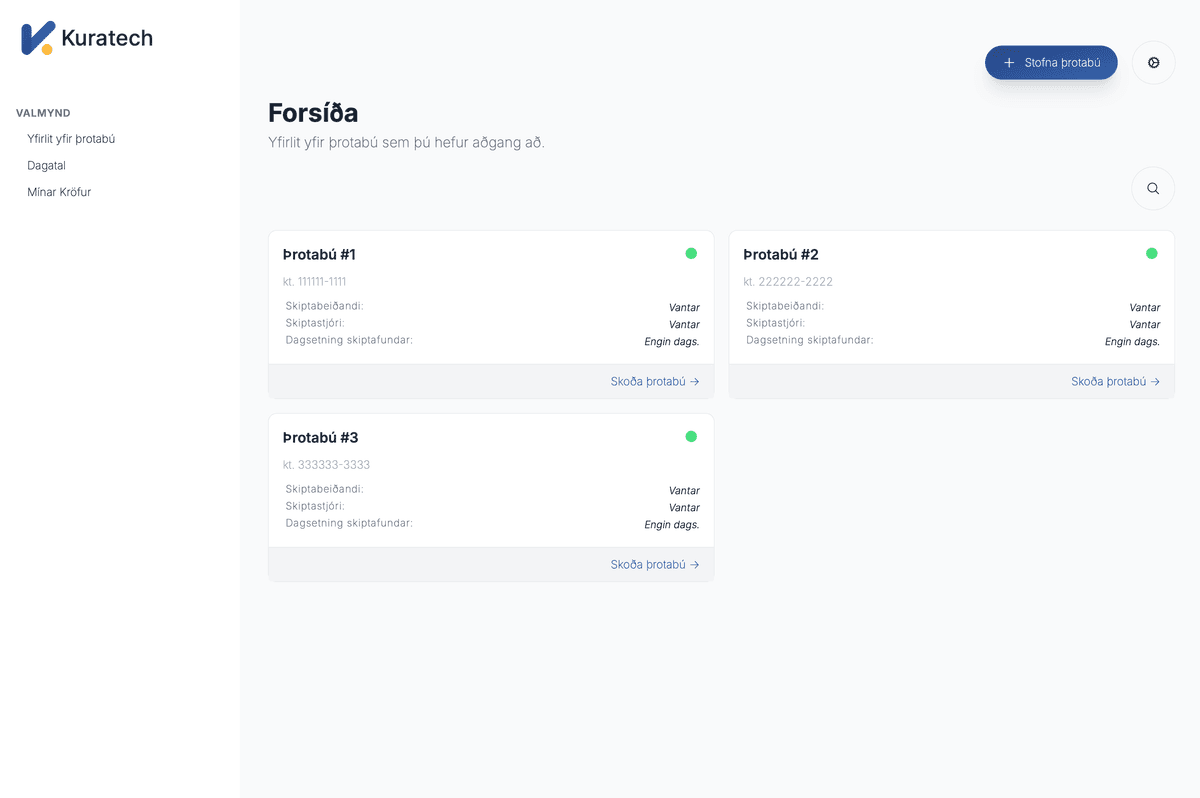Screen dimensions: 1200x798
Task: Click the Þrotabú #3 card title
Action: [320, 438]
